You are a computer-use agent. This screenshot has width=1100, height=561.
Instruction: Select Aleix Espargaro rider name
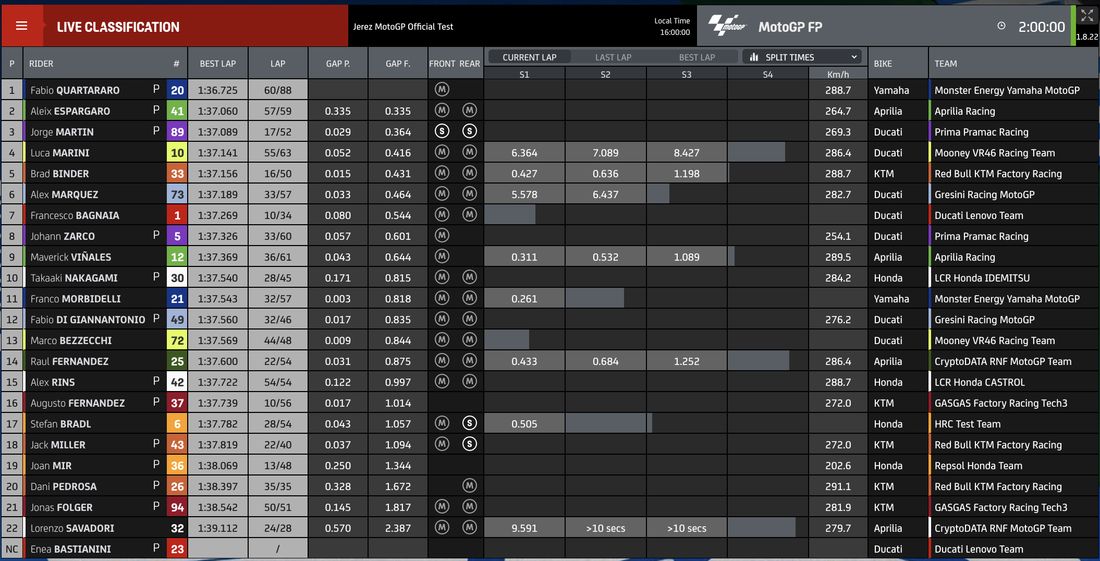pyautogui.click(x=70, y=111)
